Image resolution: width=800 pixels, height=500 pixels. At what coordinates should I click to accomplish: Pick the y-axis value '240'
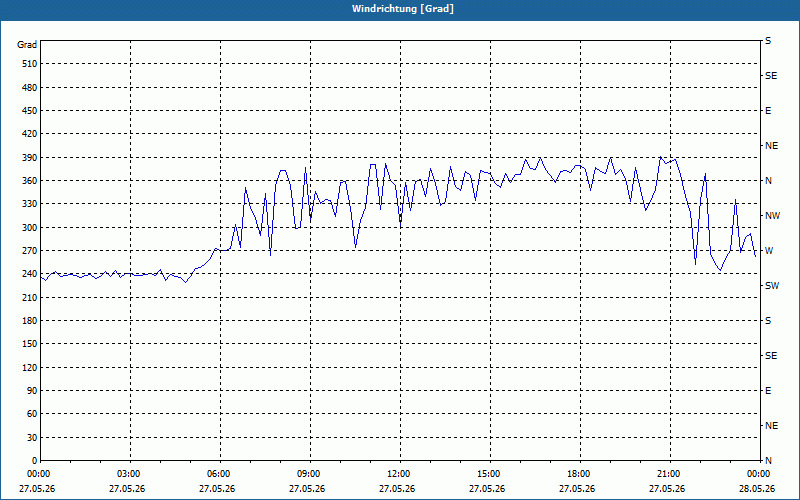pos(30,274)
